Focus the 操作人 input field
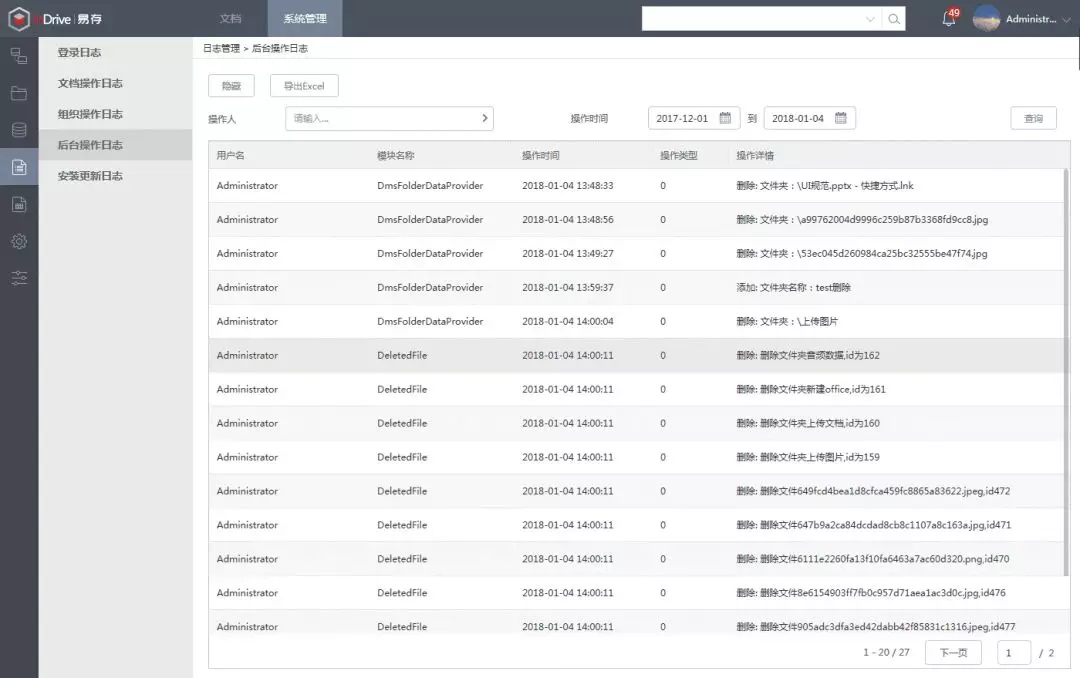The image size is (1080, 678). point(389,118)
